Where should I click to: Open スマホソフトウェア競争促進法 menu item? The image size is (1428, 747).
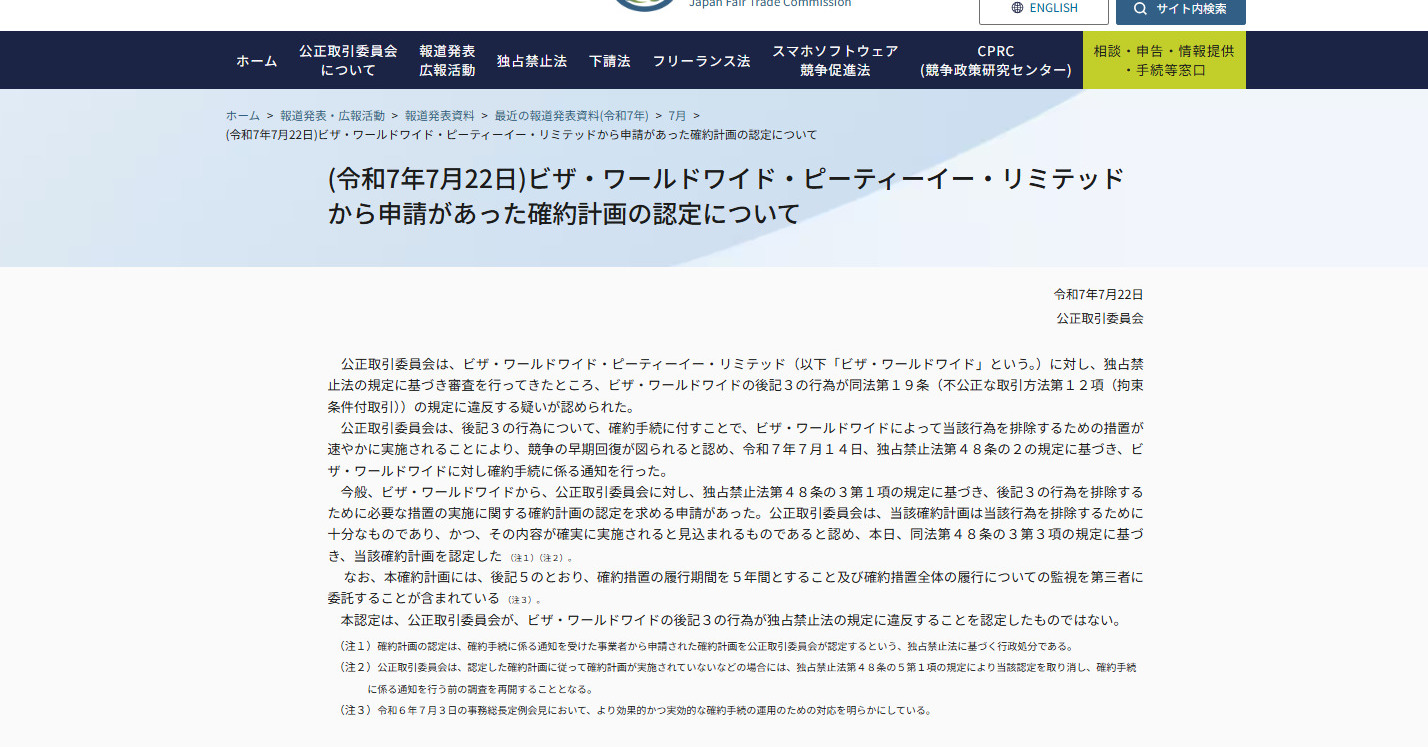click(x=835, y=60)
